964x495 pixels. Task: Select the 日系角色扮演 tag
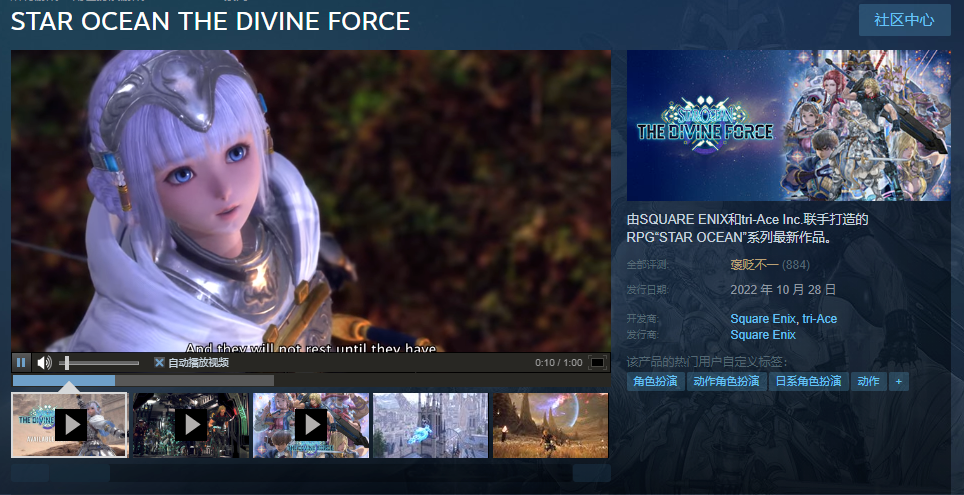coord(808,381)
